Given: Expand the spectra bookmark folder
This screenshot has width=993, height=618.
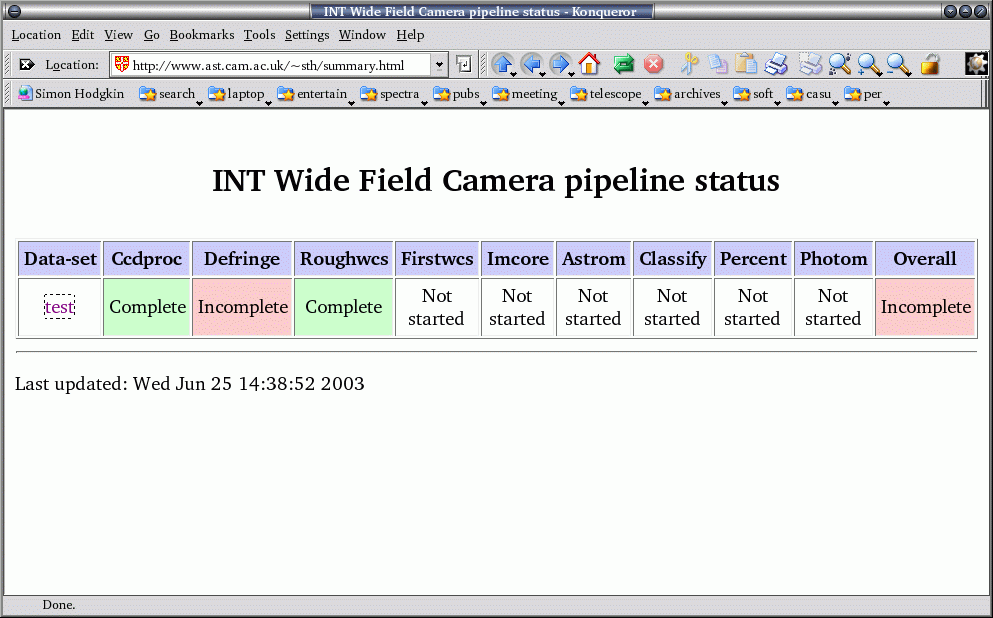Looking at the screenshot, I should coord(391,94).
